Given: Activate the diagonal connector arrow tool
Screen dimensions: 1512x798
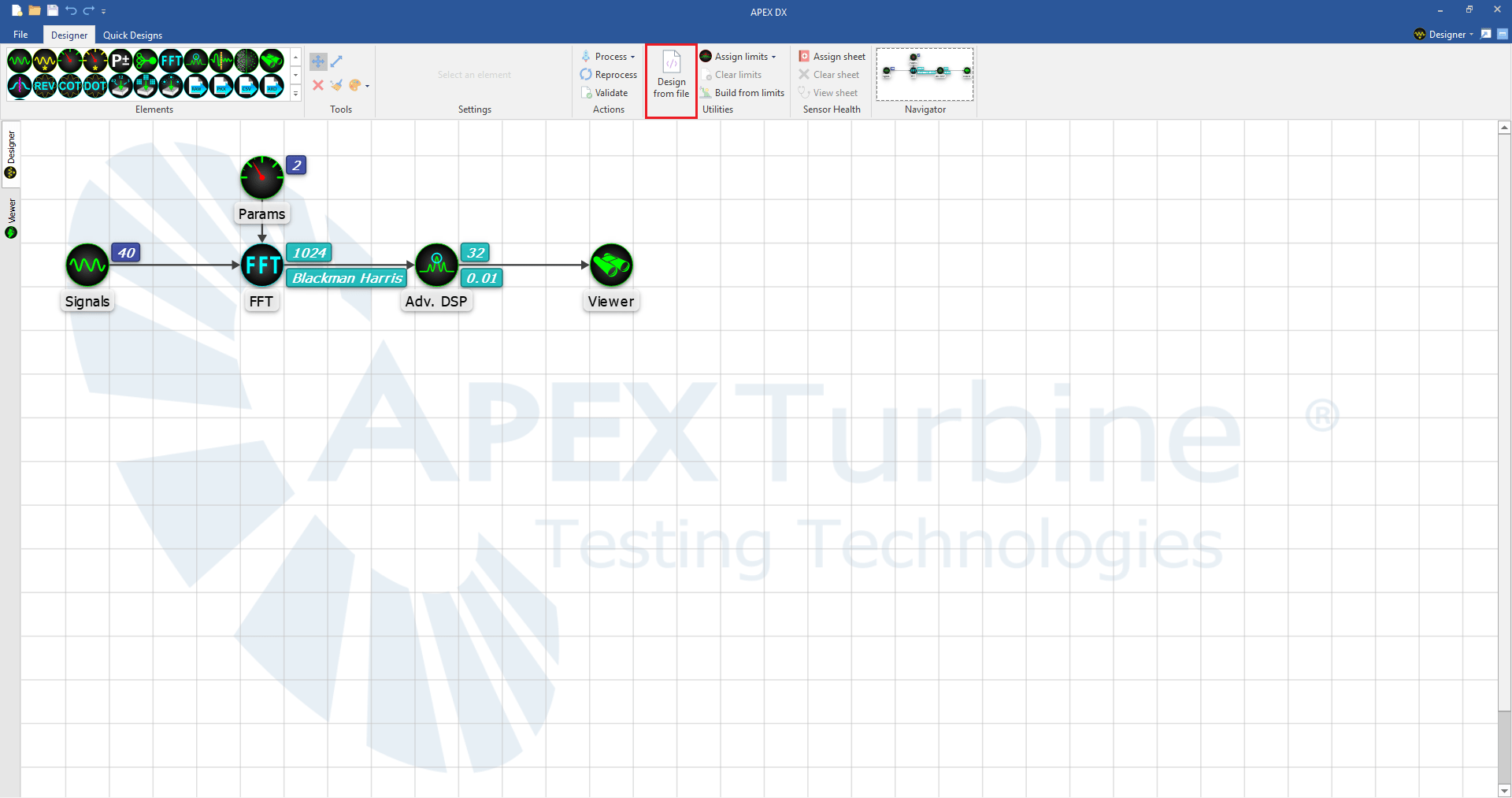Looking at the screenshot, I should (336, 61).
